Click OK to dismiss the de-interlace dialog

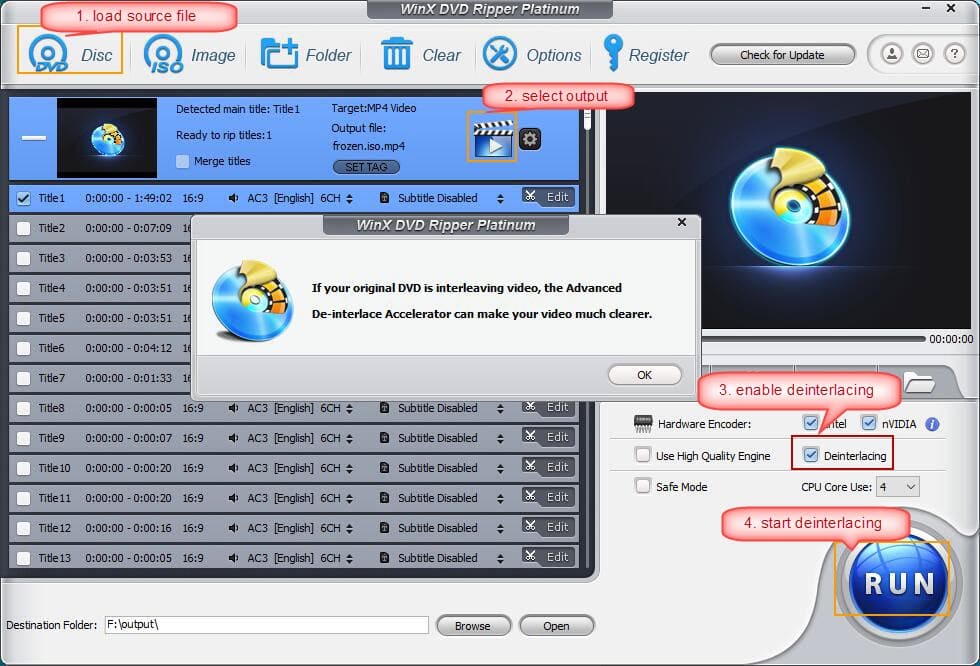pyautogui.click(x=644, y=374)
